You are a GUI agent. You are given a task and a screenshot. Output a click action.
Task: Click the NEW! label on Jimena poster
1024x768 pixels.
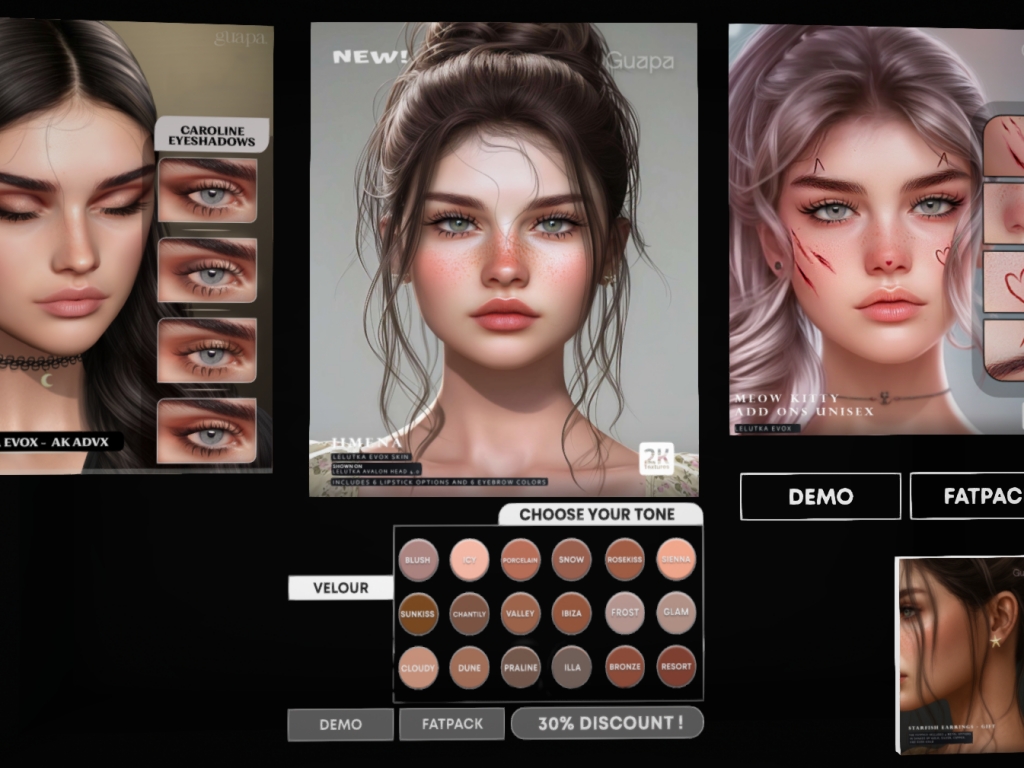tap(370, 57)
